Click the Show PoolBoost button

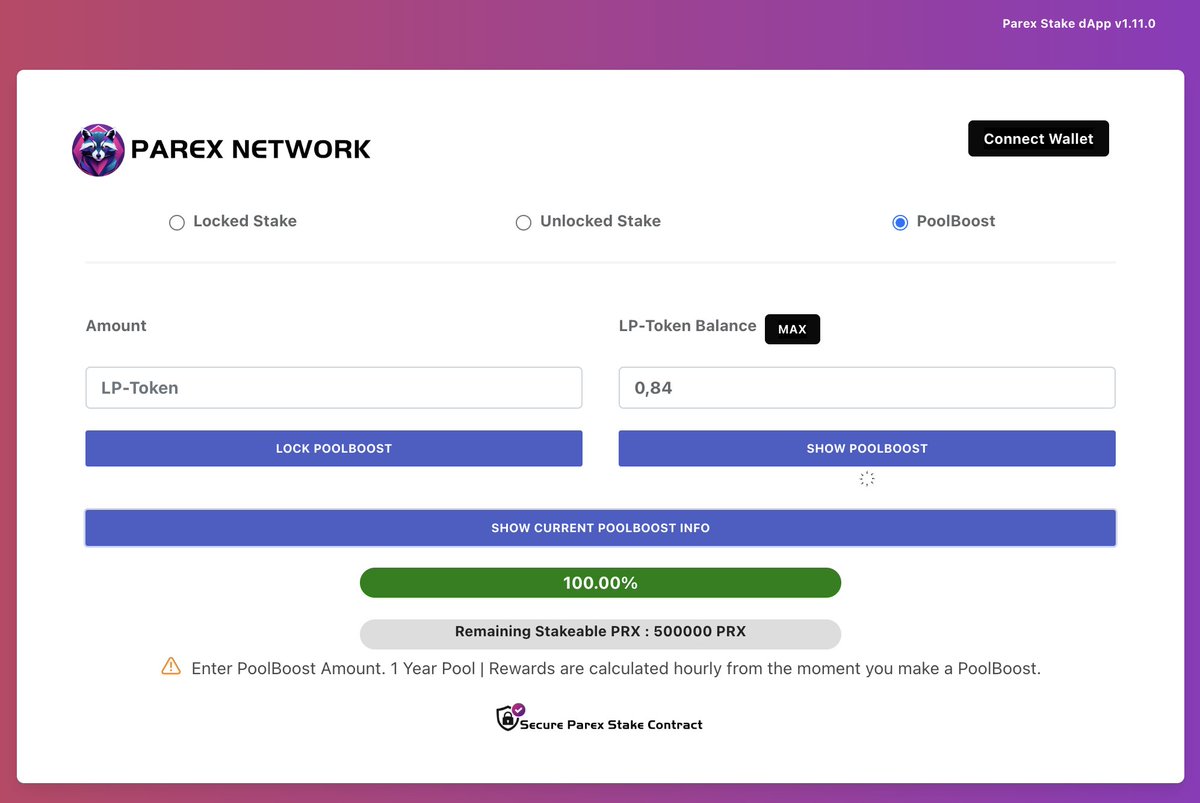[x=866, y=448]
